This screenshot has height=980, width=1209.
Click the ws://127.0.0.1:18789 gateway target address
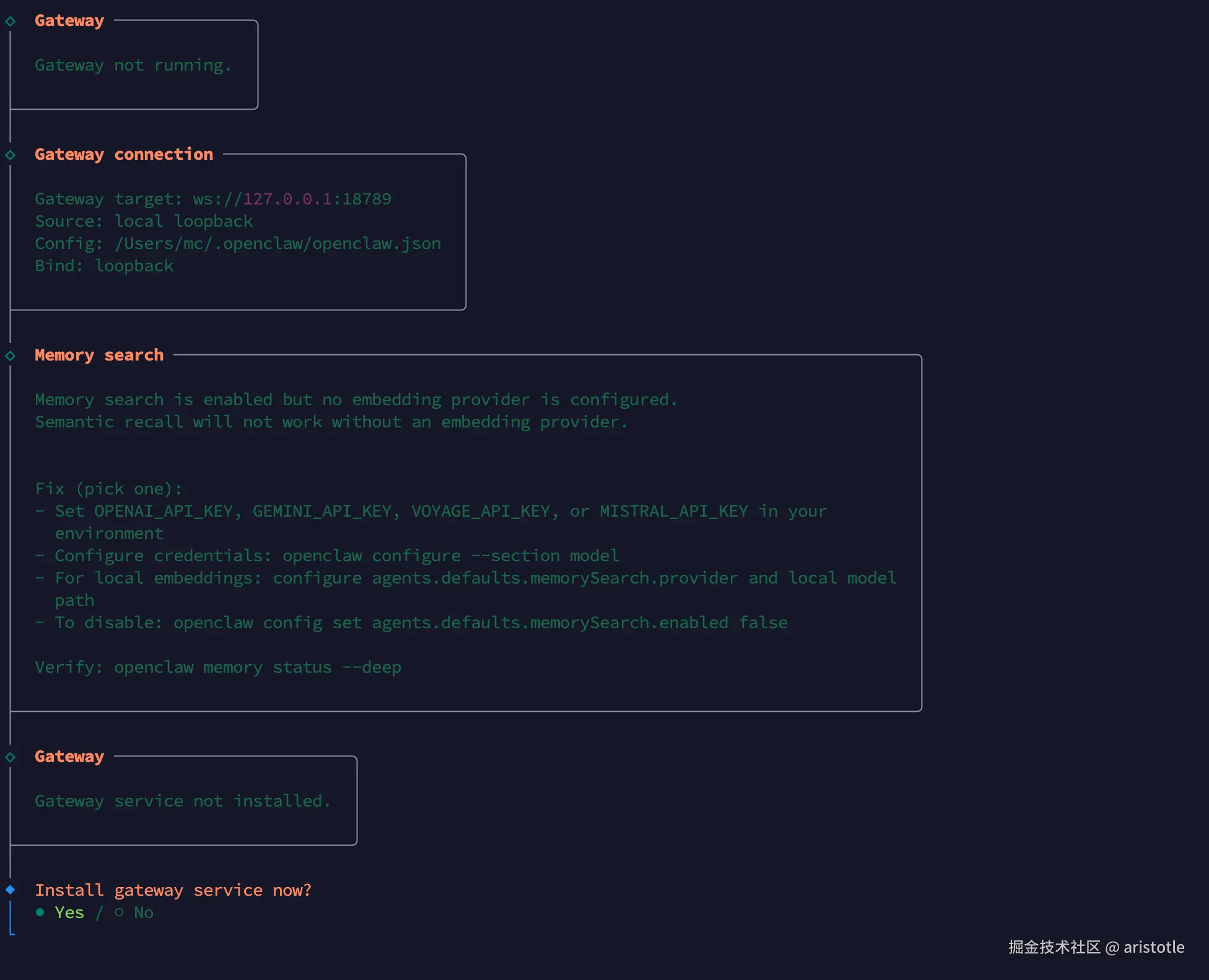292,199
